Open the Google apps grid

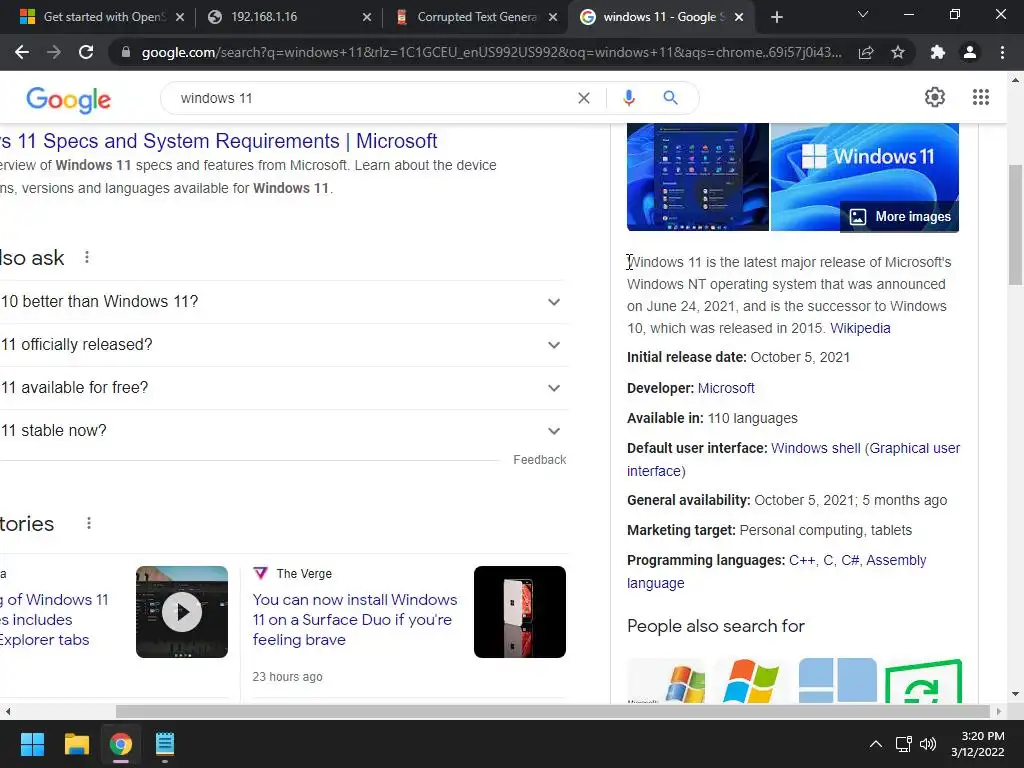tap(980, 97)
